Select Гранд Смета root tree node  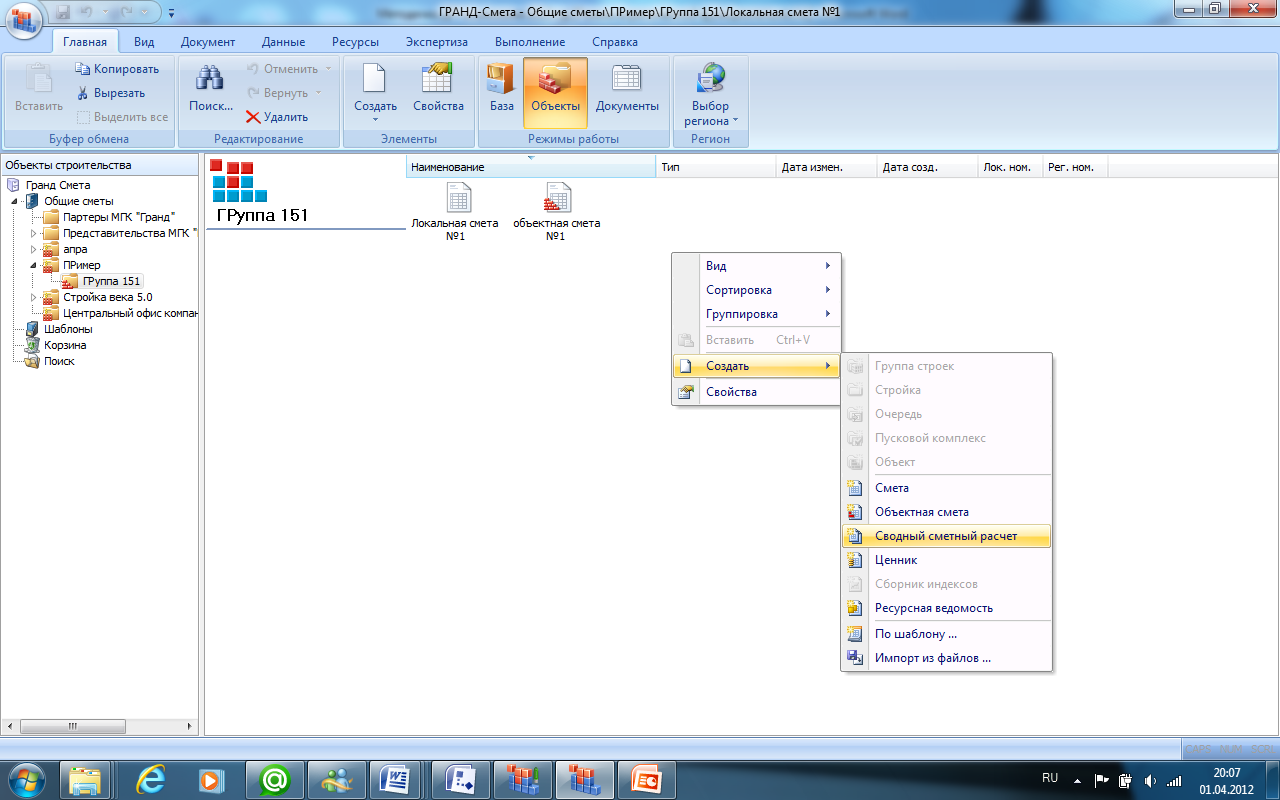pos(58,185)
